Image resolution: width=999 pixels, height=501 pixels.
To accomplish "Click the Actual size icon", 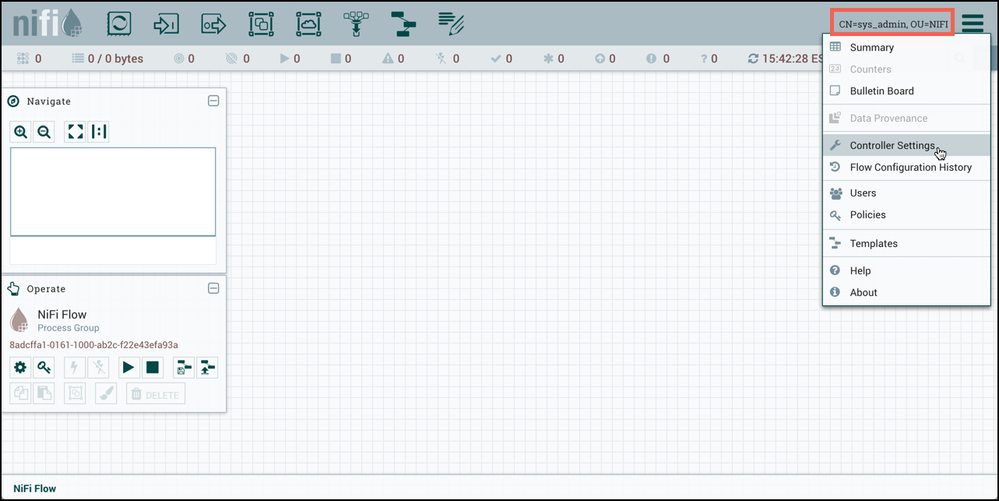I will [x=98, y=132].
